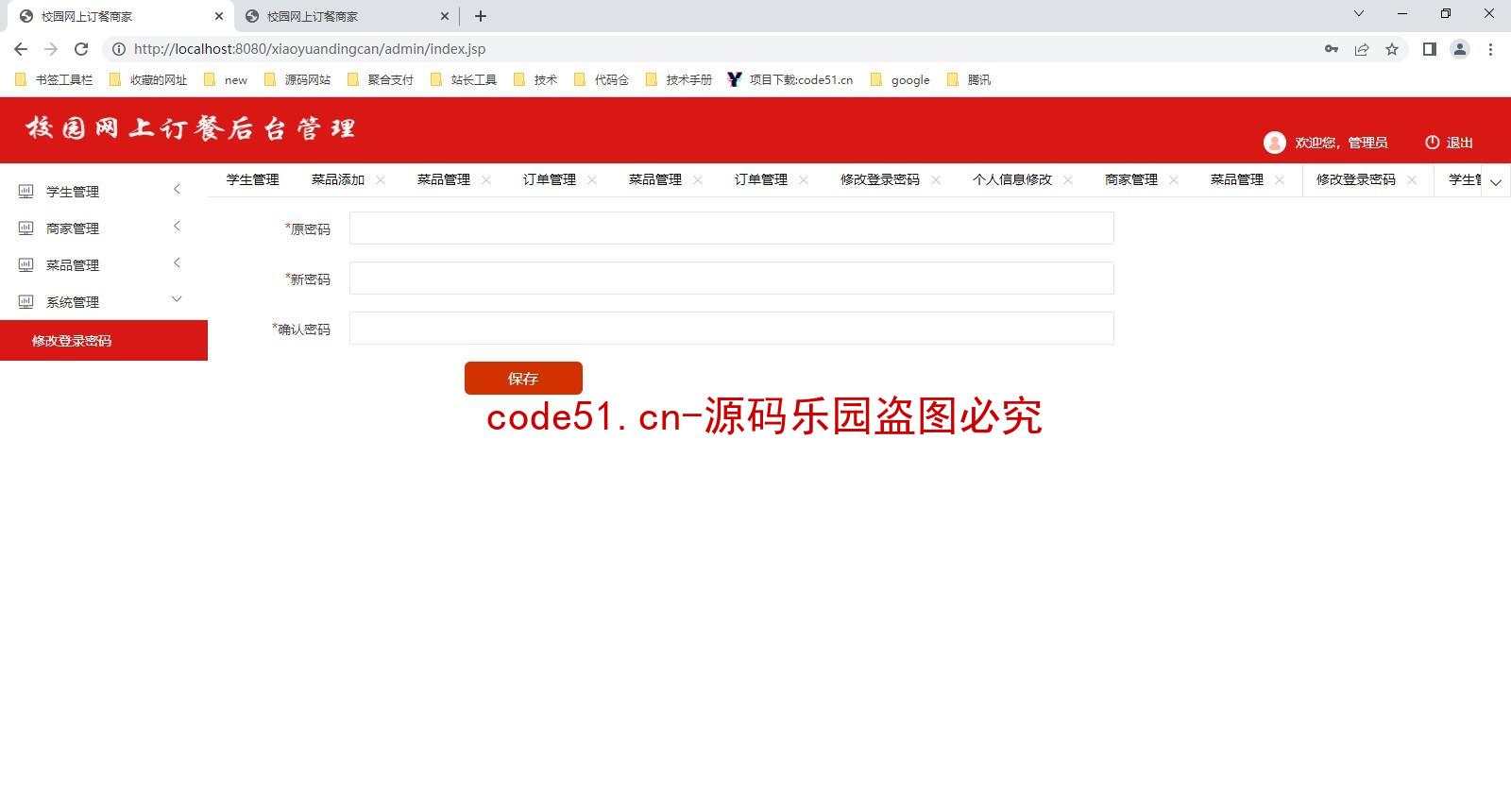1511x812 pixels.
Task: Reload the current page
Action: 81,49
